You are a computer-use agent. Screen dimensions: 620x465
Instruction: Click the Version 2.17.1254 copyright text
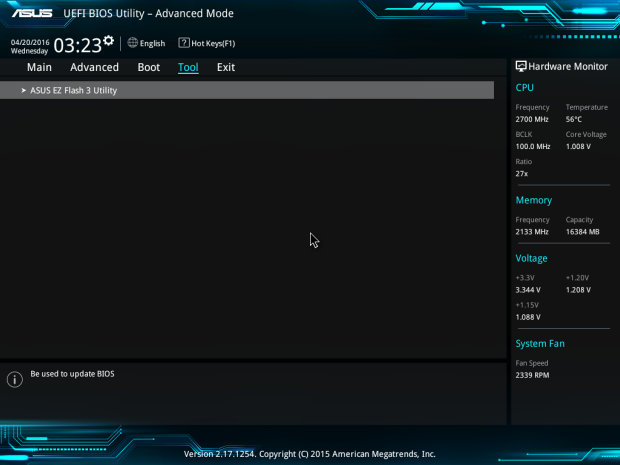(x=310, y=454)
